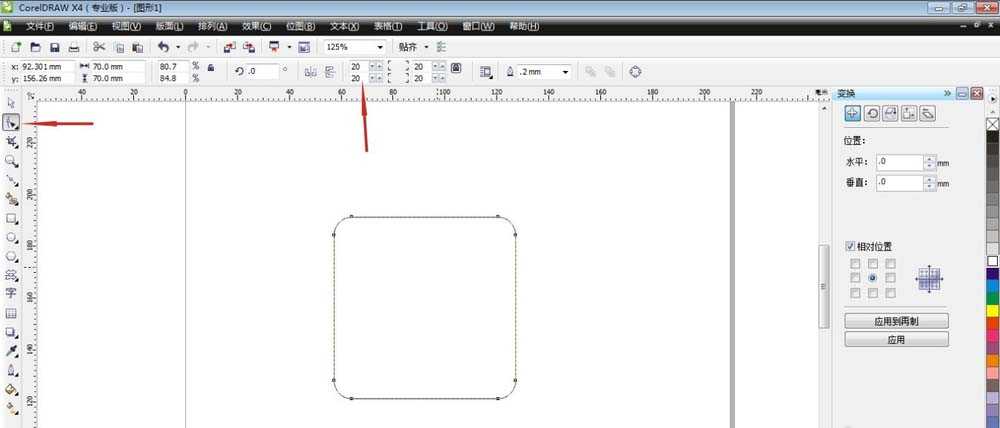1000x428 pixels.
Task: Select the Zoom tool in the toolbox
Action: pyautogui.click(x=12, y=160)
